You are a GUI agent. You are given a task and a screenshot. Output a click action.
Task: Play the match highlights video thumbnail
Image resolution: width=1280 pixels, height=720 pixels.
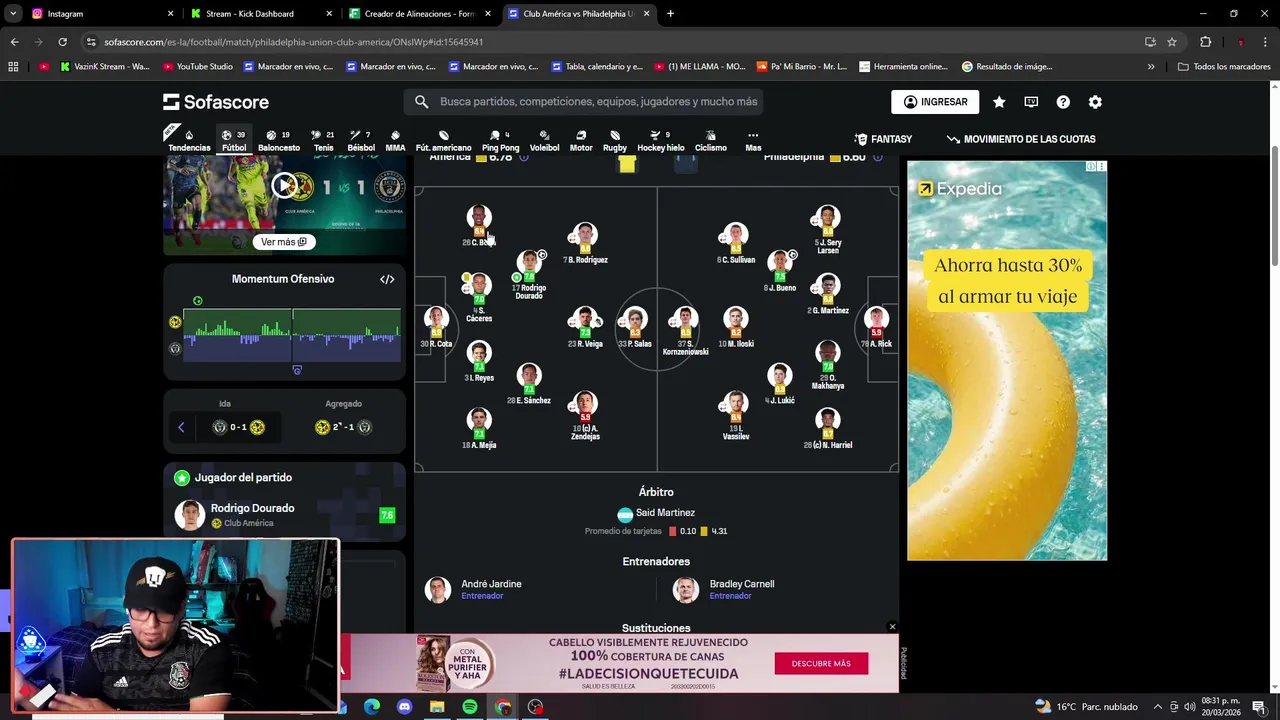285,185
